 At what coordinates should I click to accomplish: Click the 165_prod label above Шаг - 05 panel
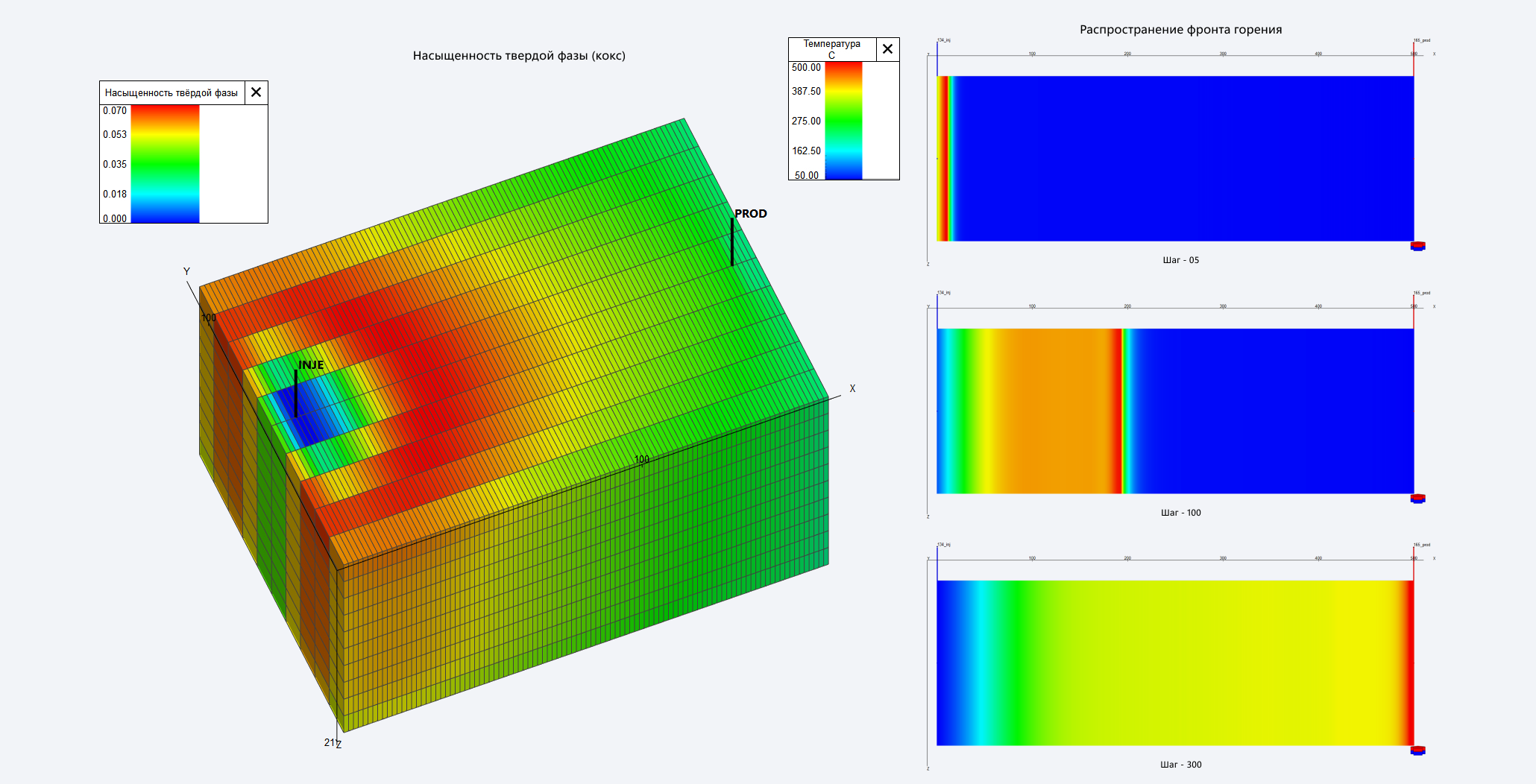click(1422, 40)
